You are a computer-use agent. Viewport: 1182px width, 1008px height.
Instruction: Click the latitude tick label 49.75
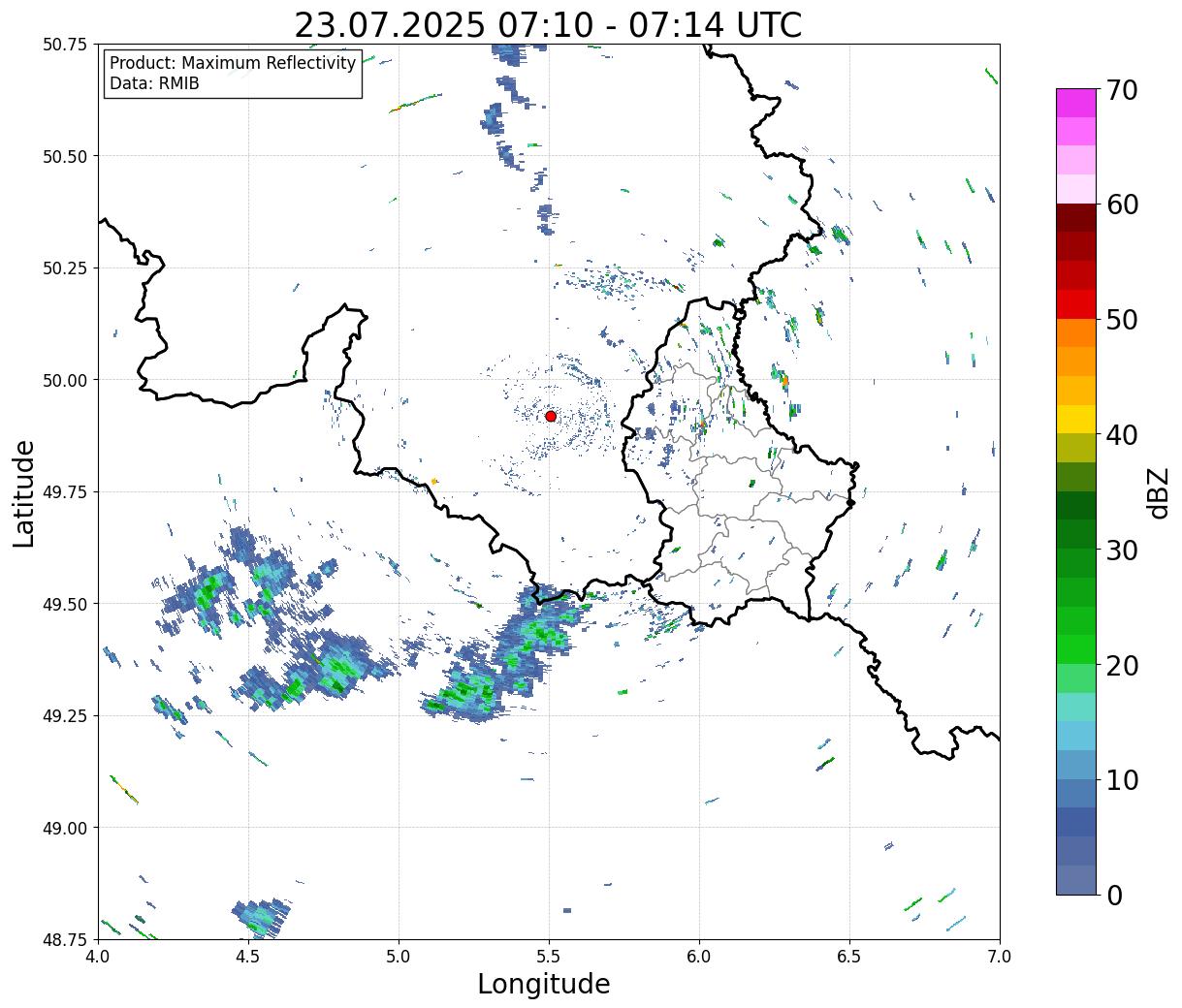coord(65,492)
